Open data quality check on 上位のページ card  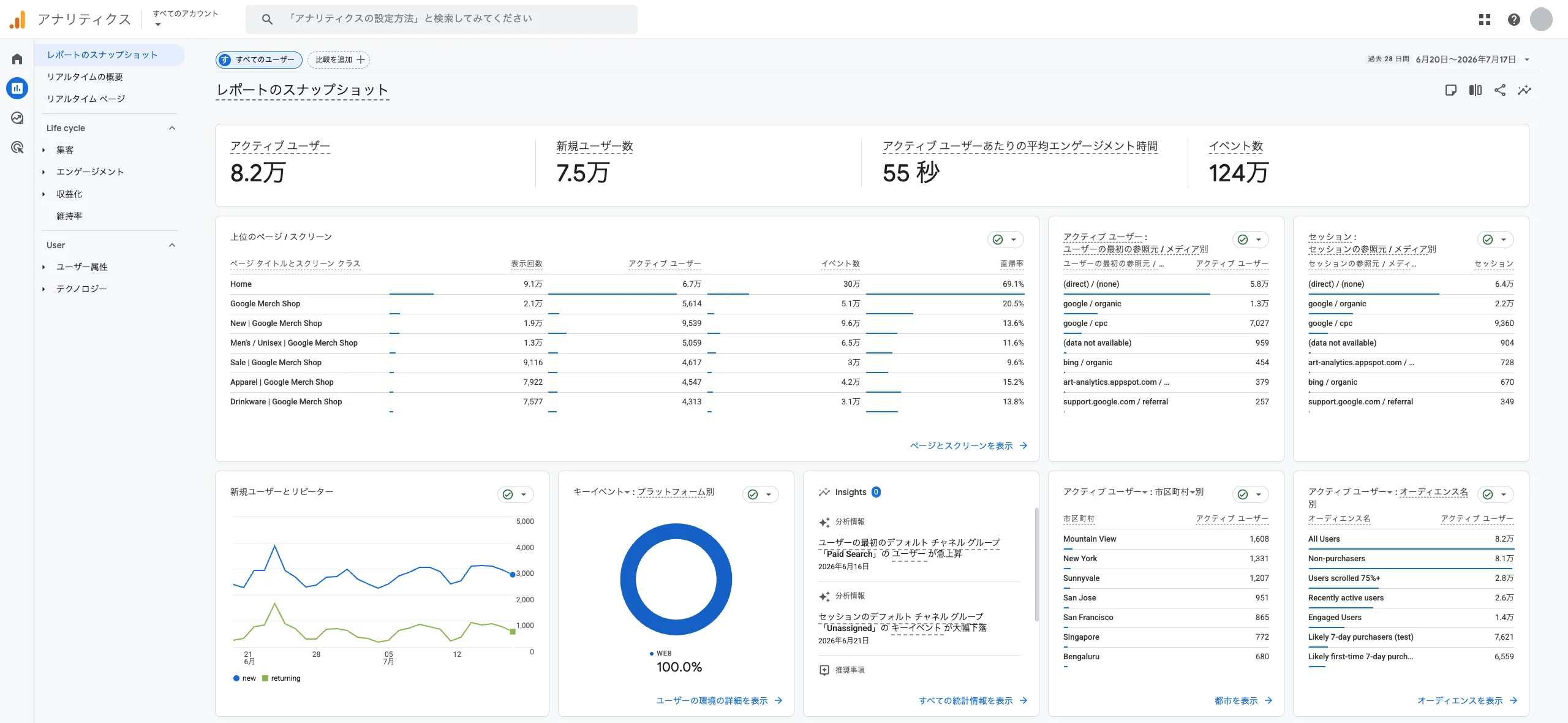pos(998,240)
